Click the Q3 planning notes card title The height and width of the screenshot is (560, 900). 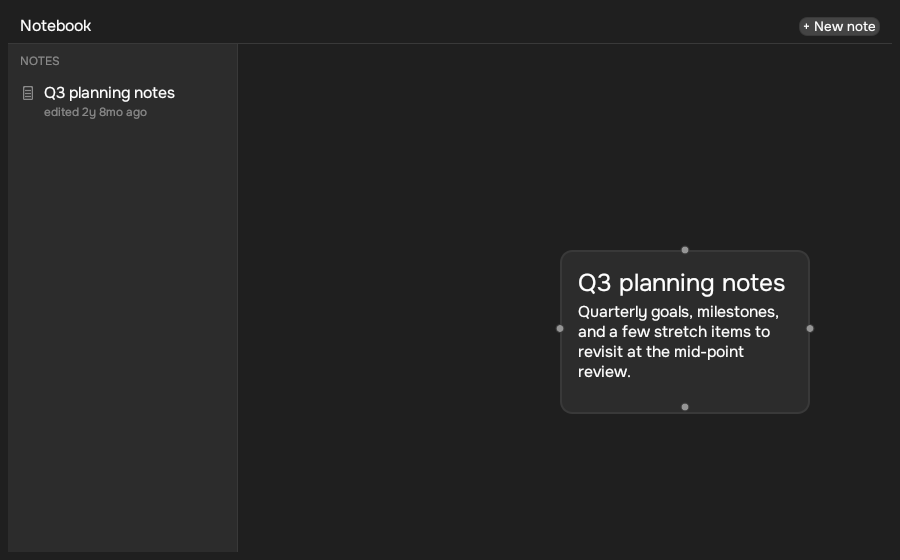pyautogui.click(x=681, y=283)
